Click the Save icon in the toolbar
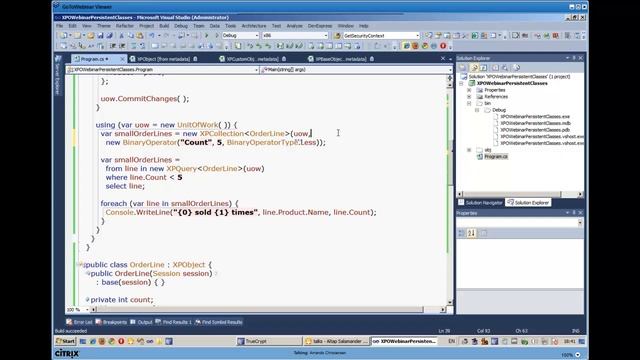The width and height of the screenshot is (640, 360). 100,36
